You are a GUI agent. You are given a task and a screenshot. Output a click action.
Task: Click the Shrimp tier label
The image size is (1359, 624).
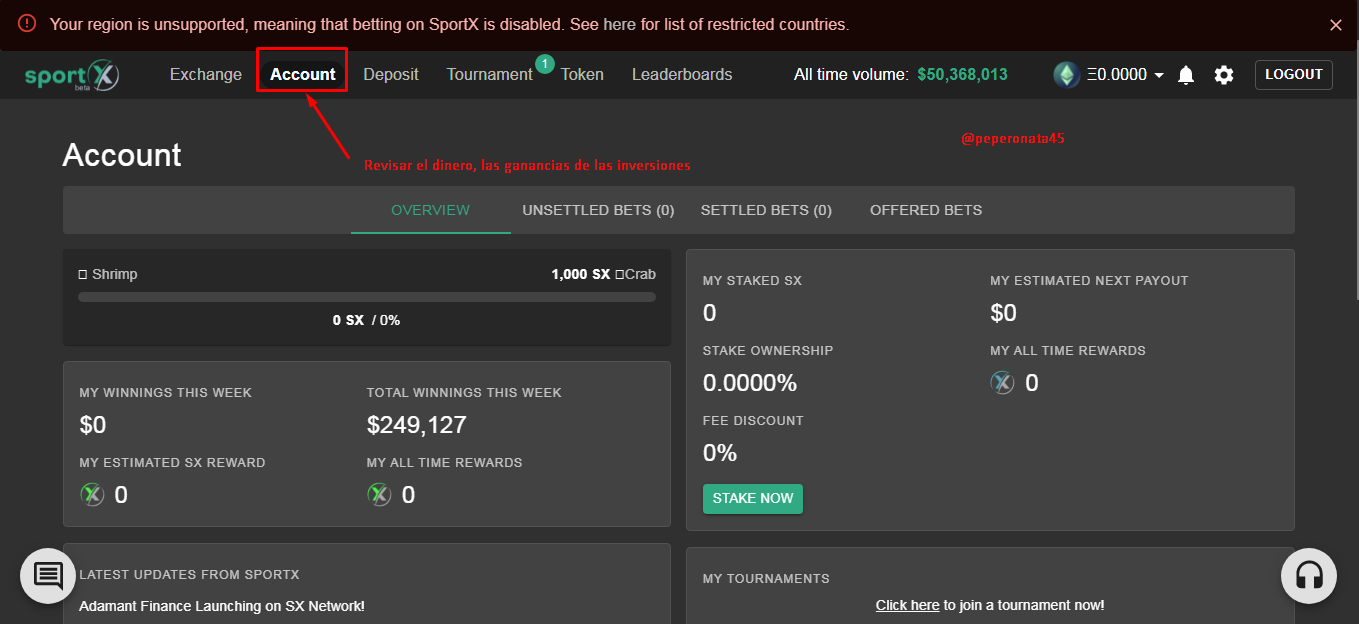point(108,274)
